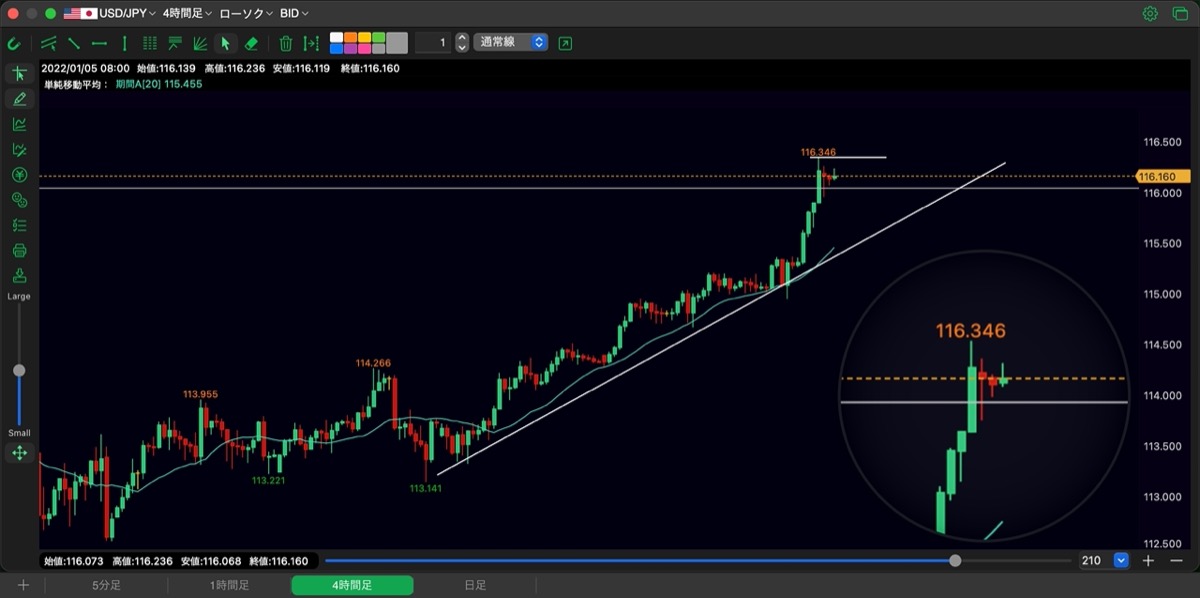Select the eraser tool
Image resolution: width=1200 pixels, height=598 pixels.
pos(251,43)
